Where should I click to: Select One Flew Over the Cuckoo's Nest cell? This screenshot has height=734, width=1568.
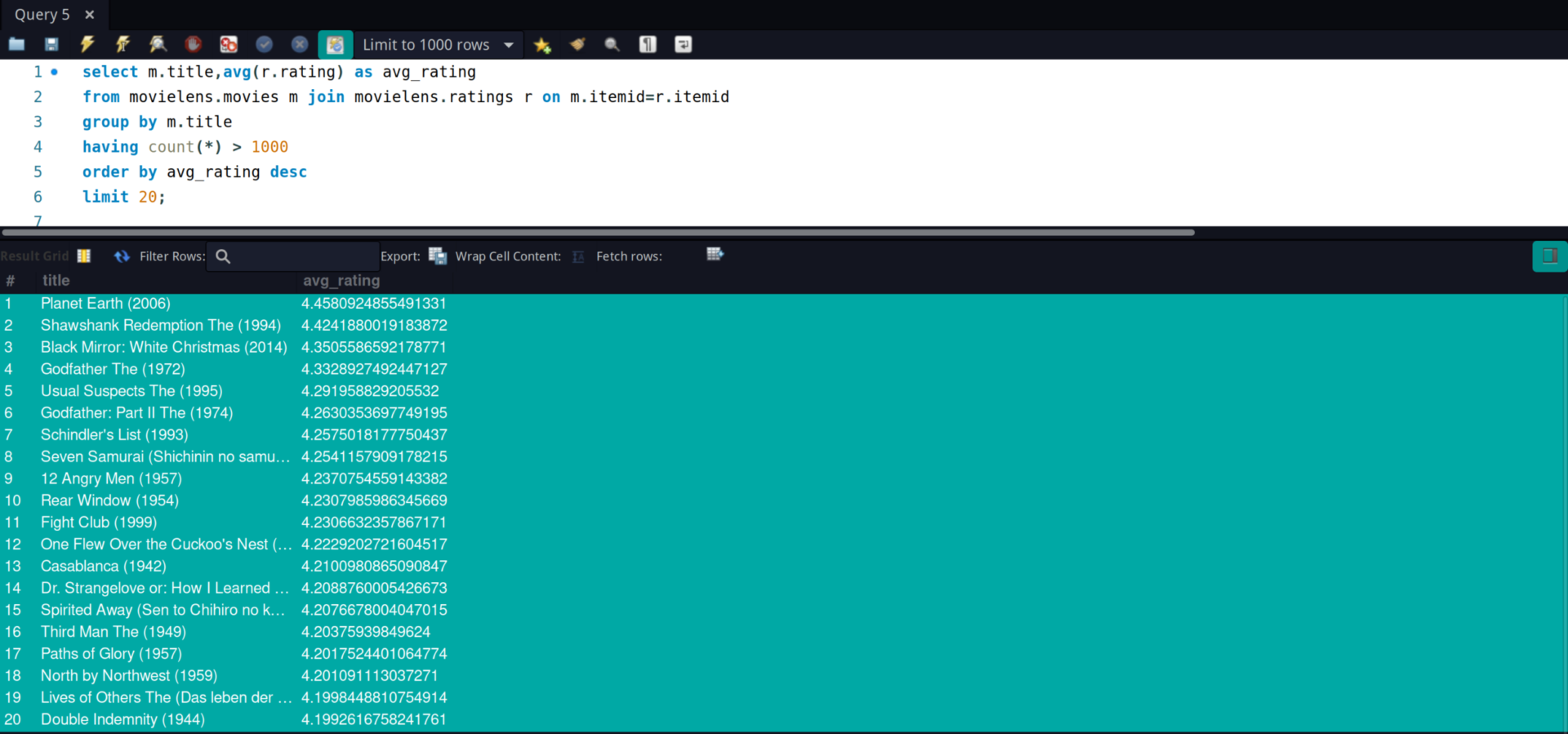tap(167, 545)
